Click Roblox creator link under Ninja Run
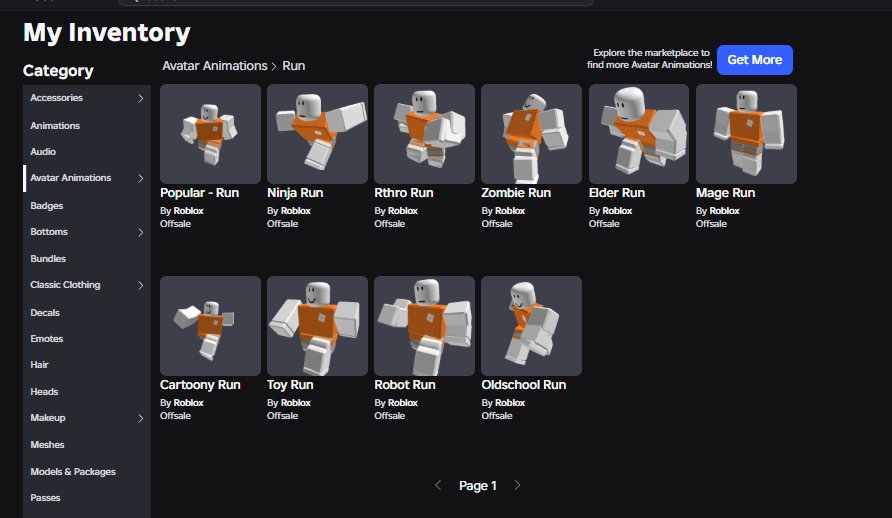The image size is (892, 518). tap(296, 210)
